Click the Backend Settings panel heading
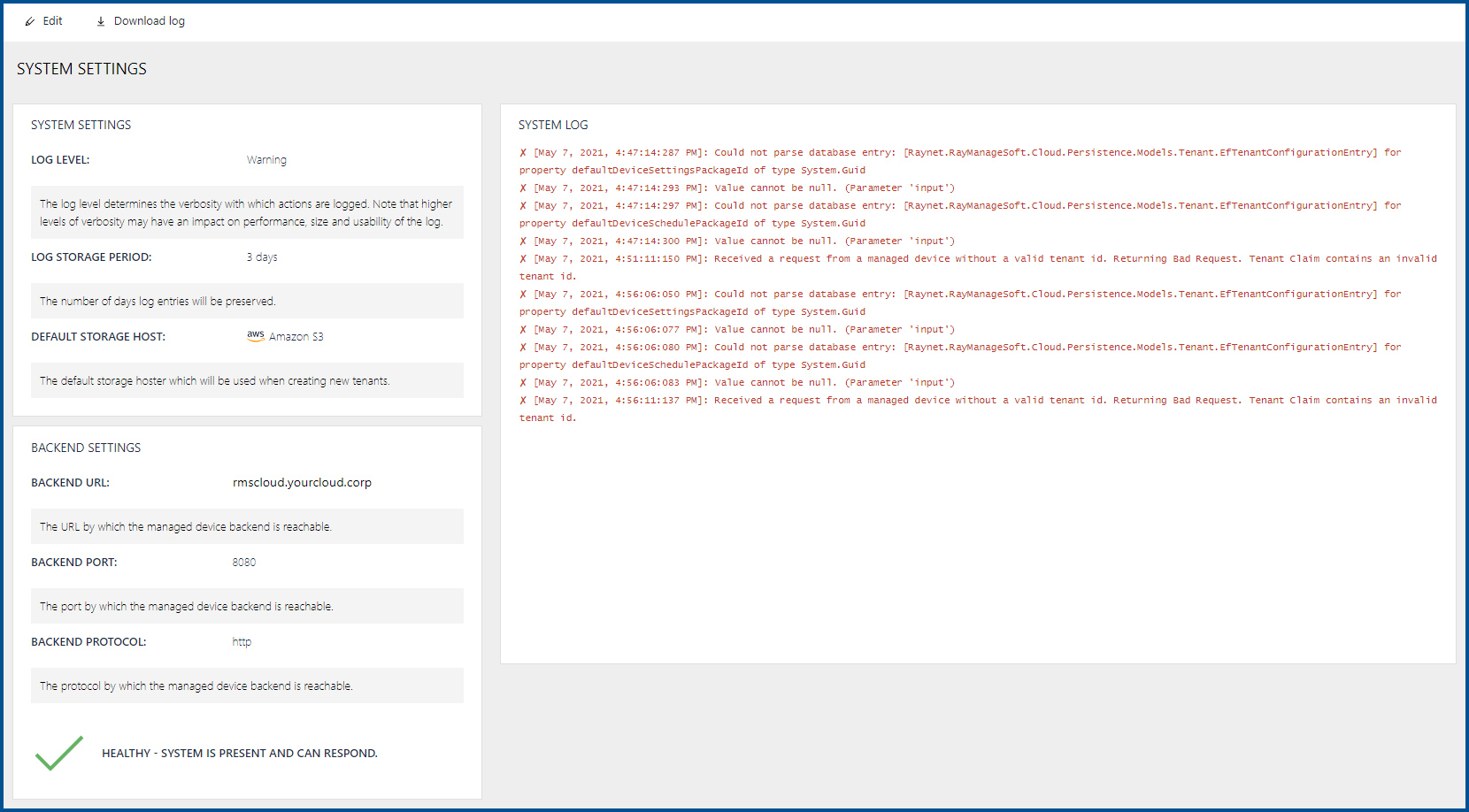The width and height of the screenshot is (1469, 812). [86, 448]
